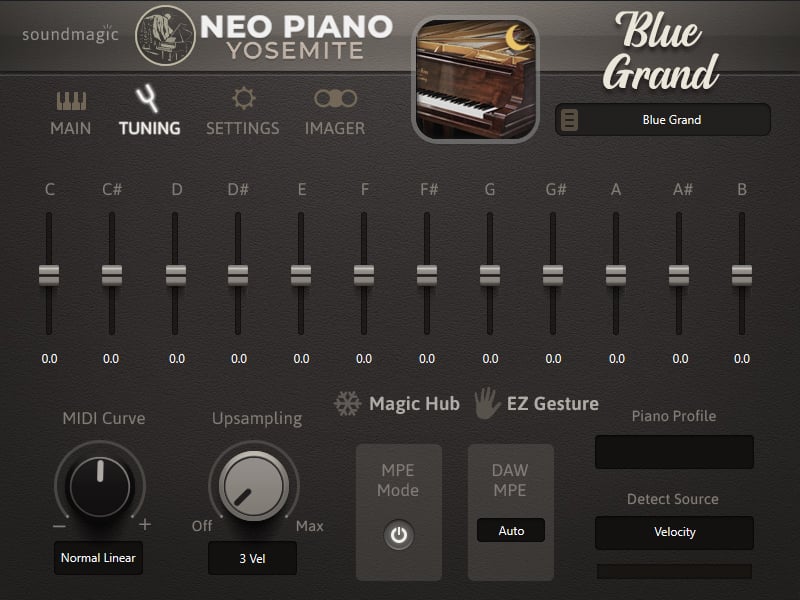Click the IMAGER overlapping circles icon
This screenshot has width=800, height=600.
pyautogui.click(x=335, y=99)
